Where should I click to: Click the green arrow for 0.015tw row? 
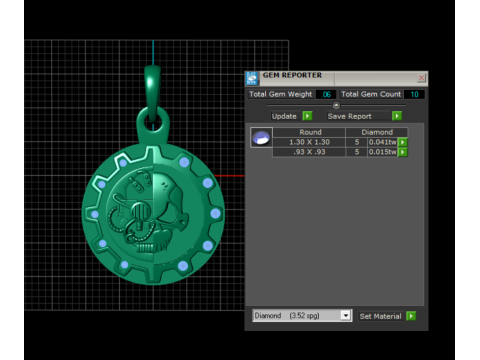click(403, 152)
